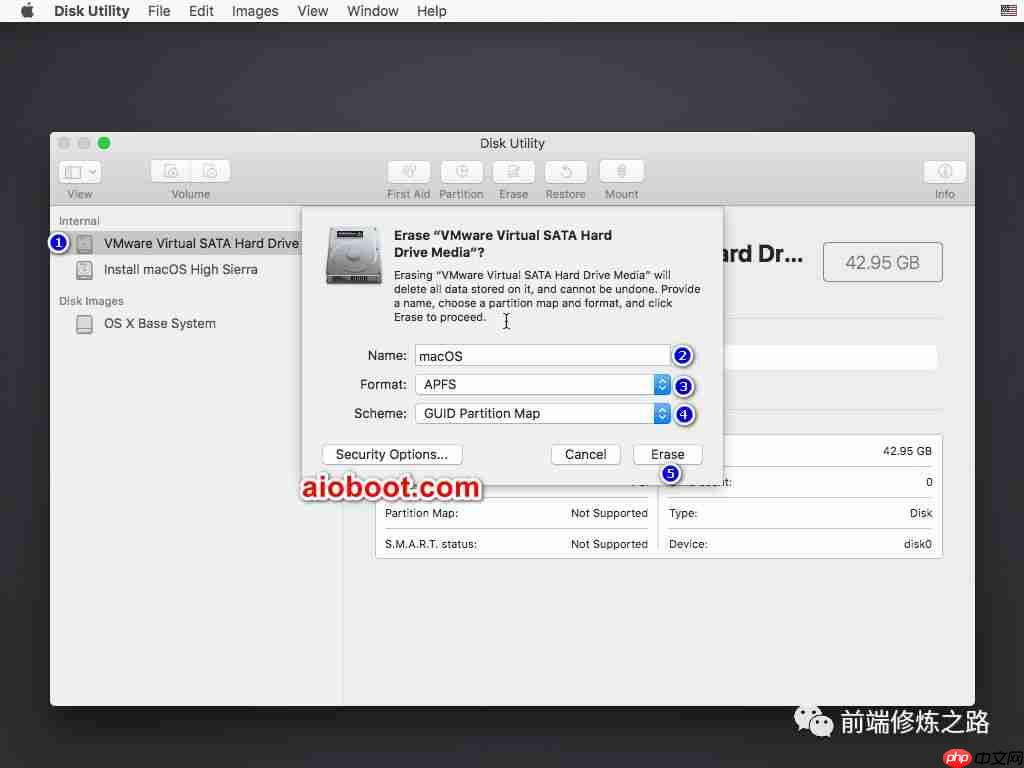Click the Erase toolbar icon
Image resolution: width=1024 pixels, height=768 pixels.
click(x=513, y=171)
